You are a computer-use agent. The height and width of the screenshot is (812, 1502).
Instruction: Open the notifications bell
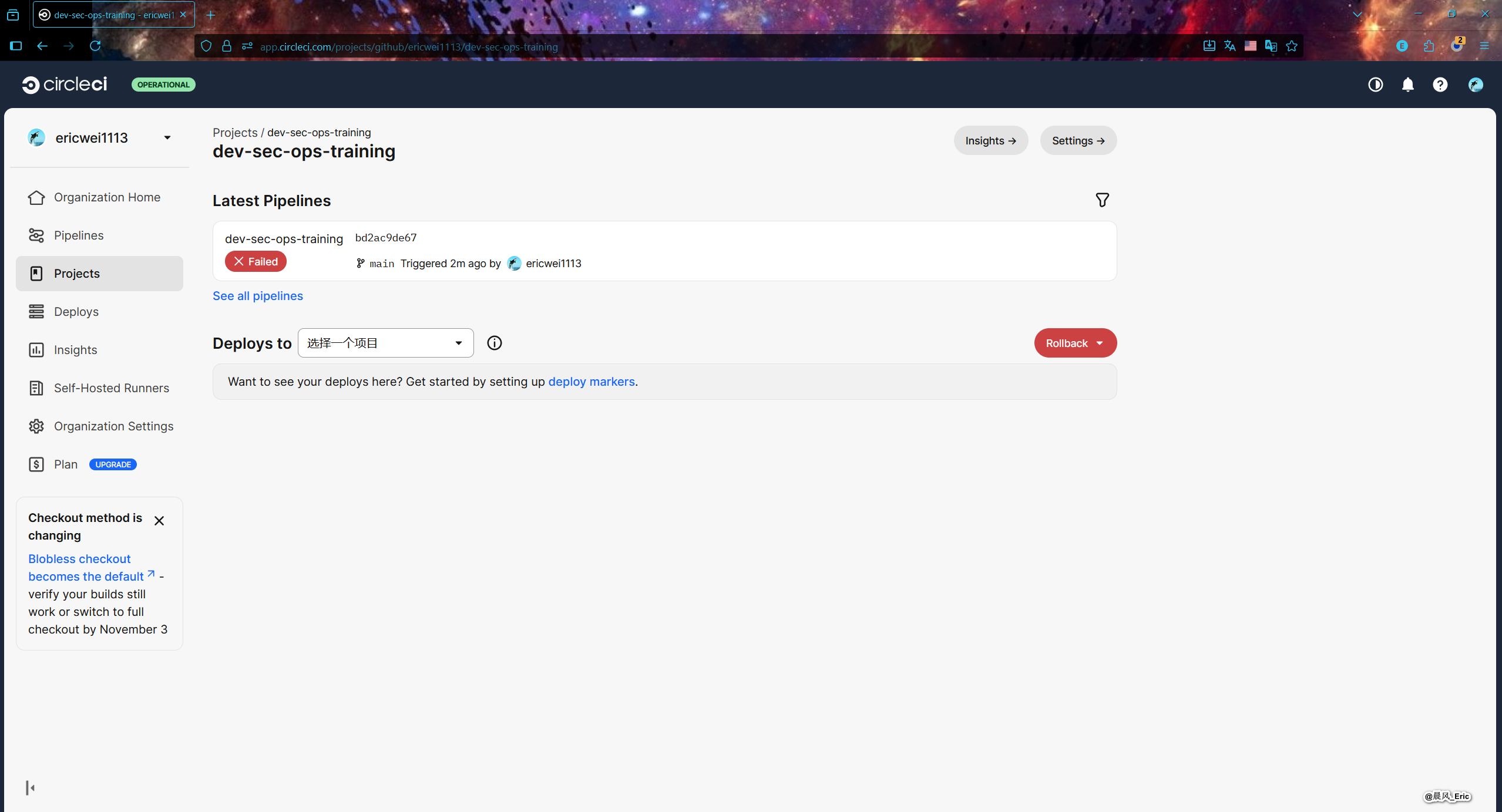1407,85
